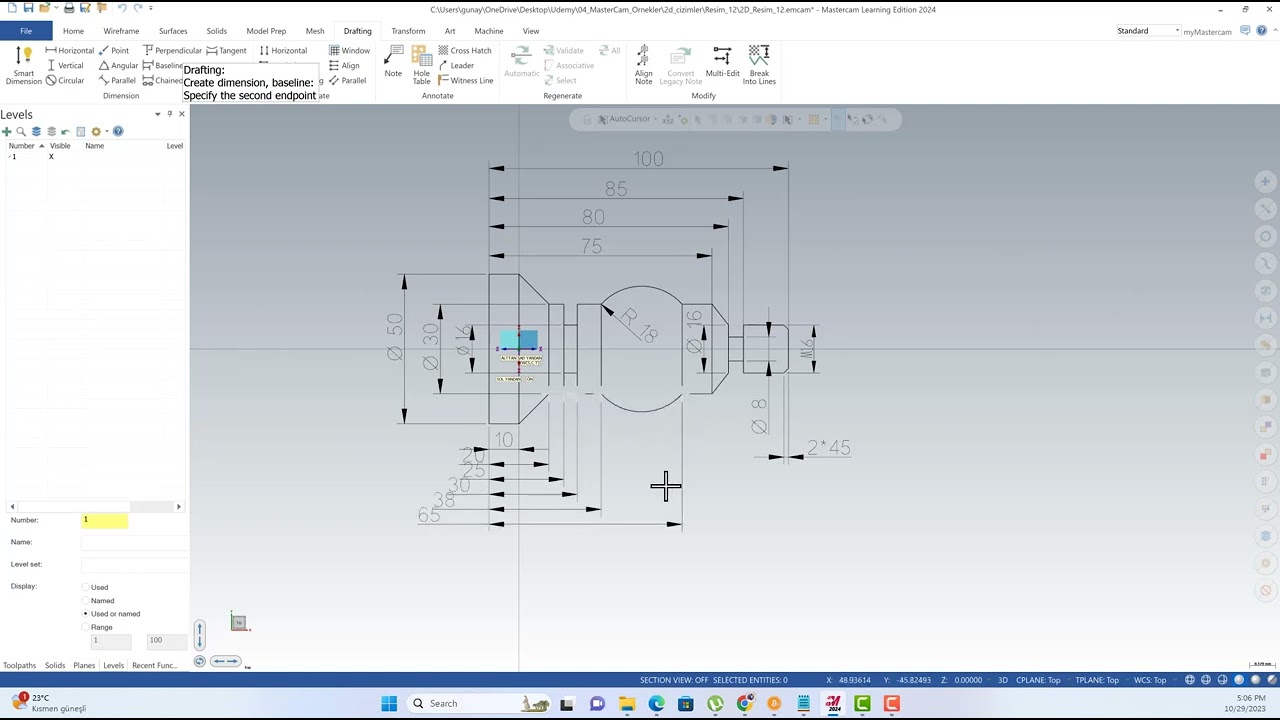
Task: Open the Hole Table tool
Action: [421, 65]
